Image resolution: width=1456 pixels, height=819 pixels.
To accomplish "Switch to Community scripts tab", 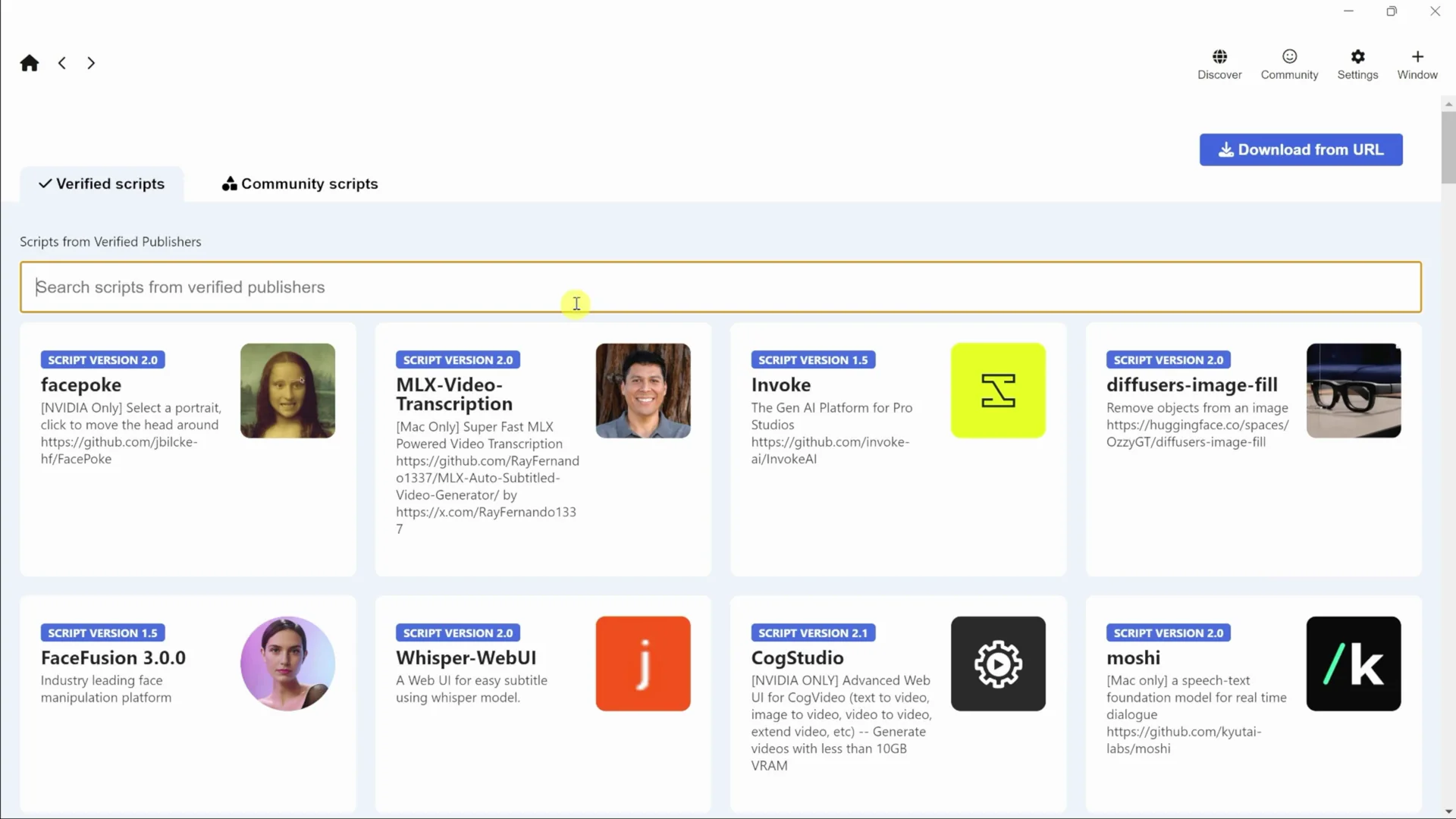I will pos(300,184).
